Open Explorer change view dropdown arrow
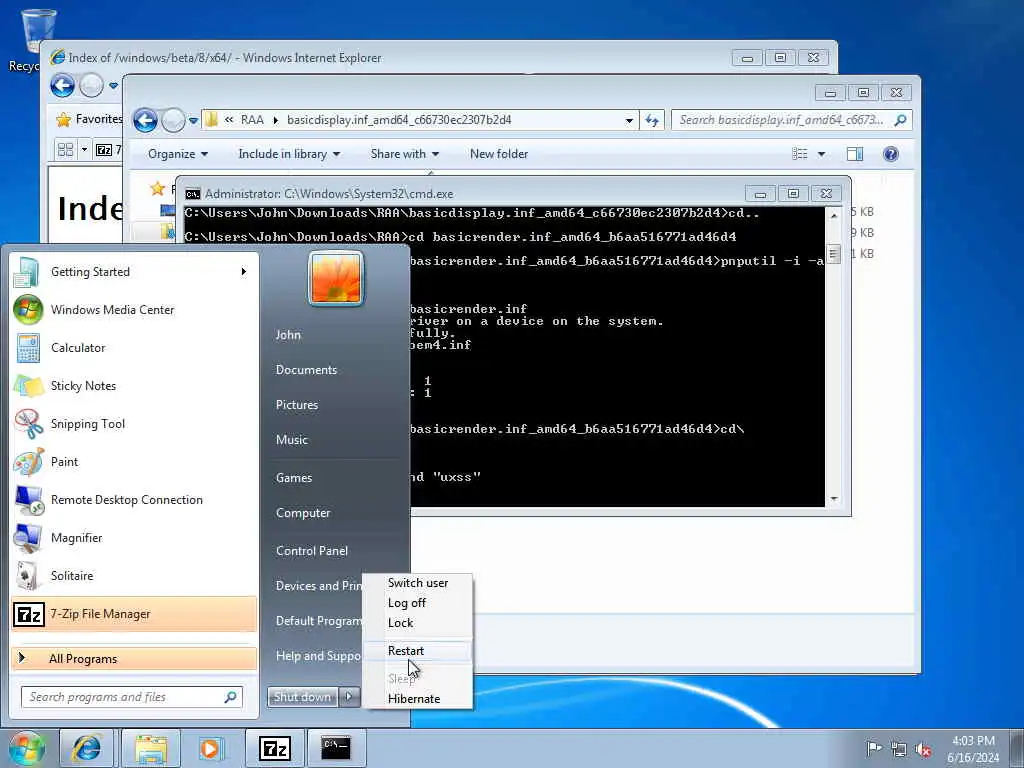The image size is (1024, 768). pos(822,154)
